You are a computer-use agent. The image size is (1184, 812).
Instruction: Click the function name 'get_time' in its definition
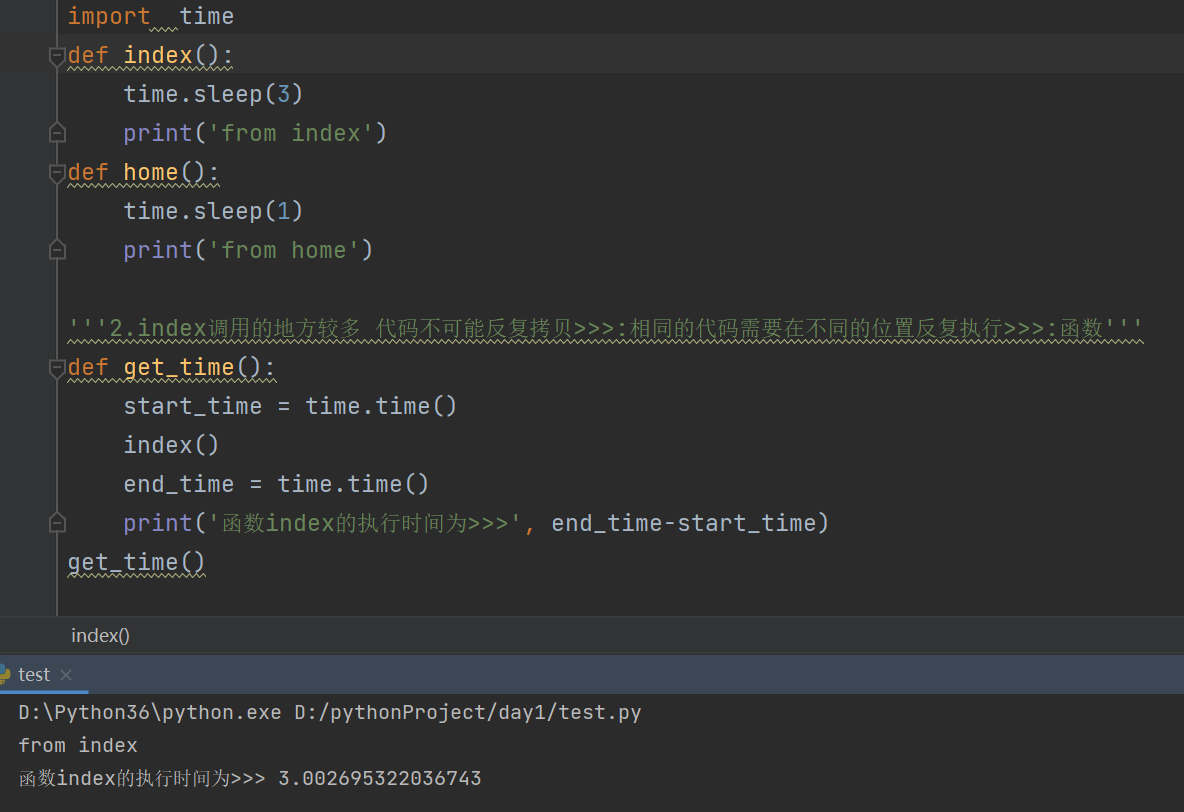click(x=179, y=367)
